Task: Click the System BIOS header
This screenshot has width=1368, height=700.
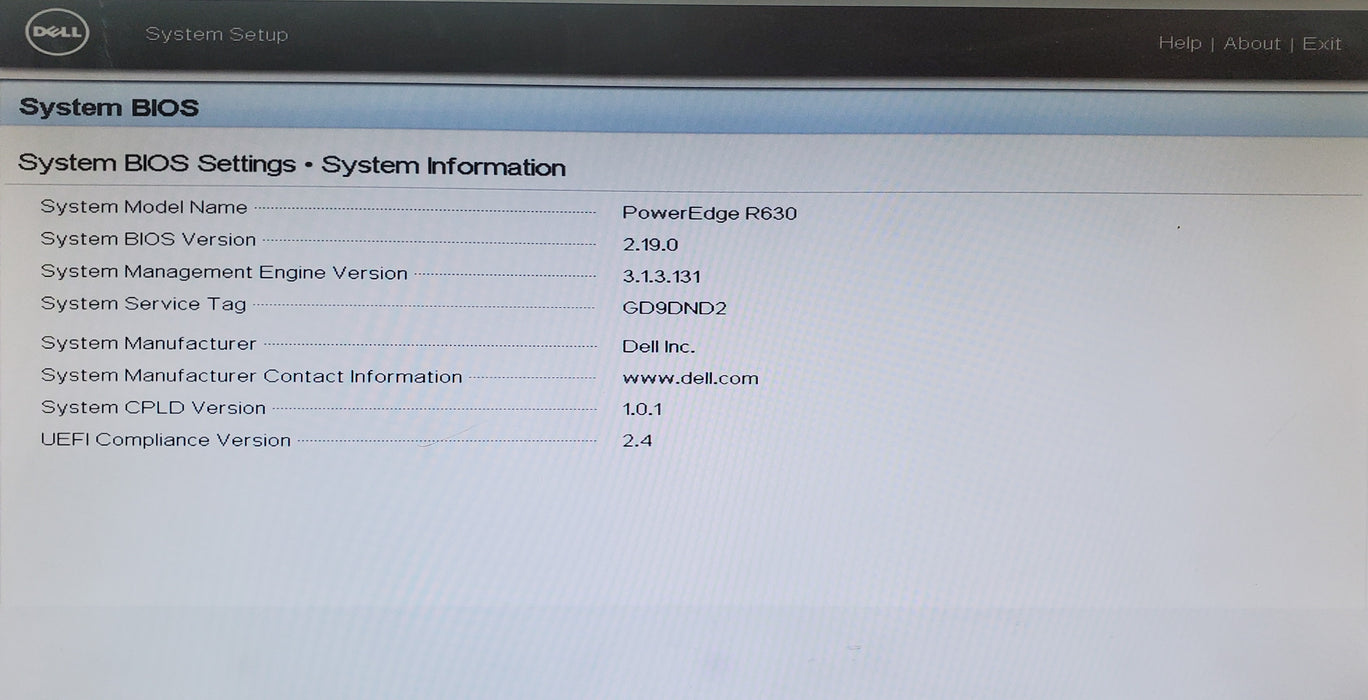Action: pyautogui.click(x=109, y=107)
